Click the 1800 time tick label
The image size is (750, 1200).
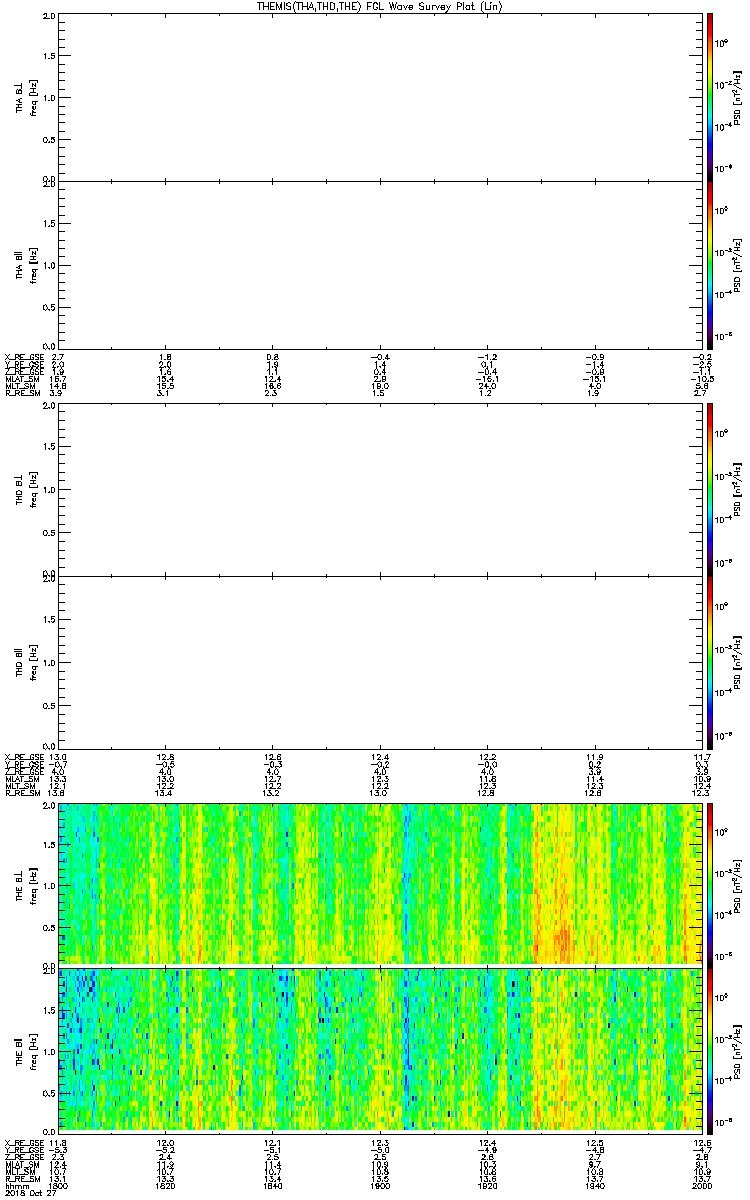pos(59,1184)
